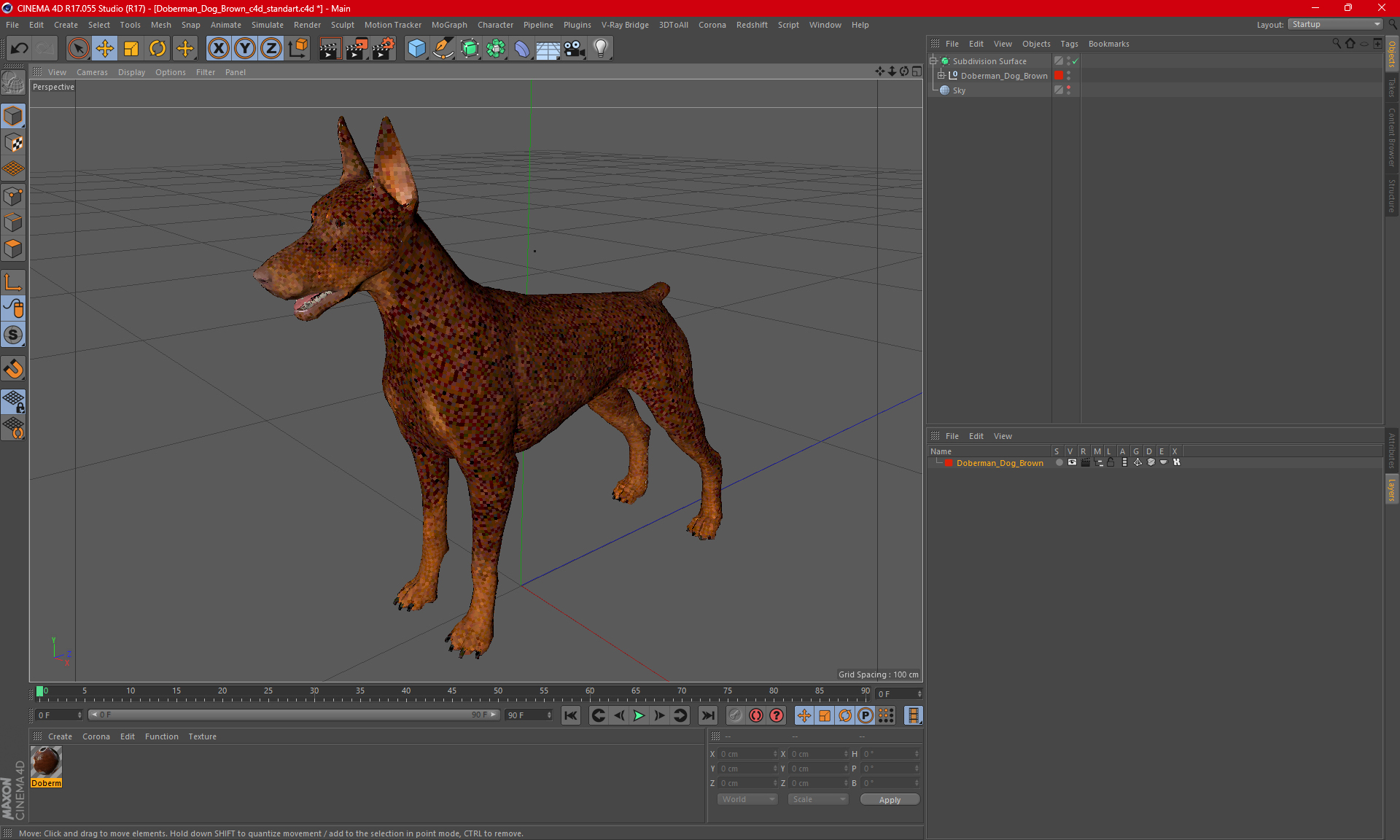
Task: Switch to Texture mode checkered cube
Action: [13, 143]
